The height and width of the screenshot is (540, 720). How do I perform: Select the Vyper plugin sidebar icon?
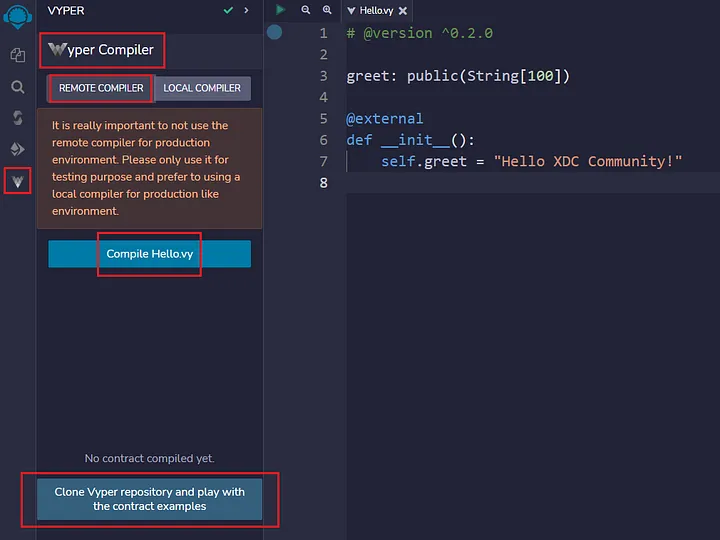(x=17, y=181)
